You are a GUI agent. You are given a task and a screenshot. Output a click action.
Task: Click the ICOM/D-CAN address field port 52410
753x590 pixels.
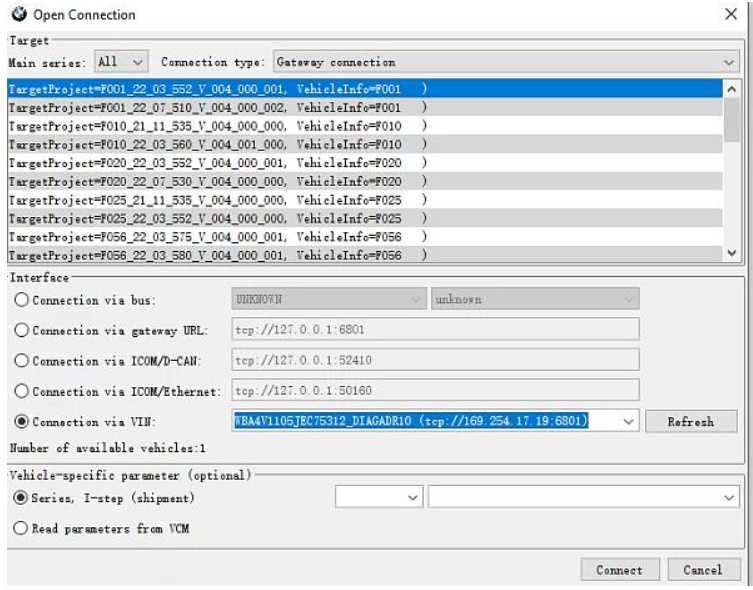click(435, 360)
